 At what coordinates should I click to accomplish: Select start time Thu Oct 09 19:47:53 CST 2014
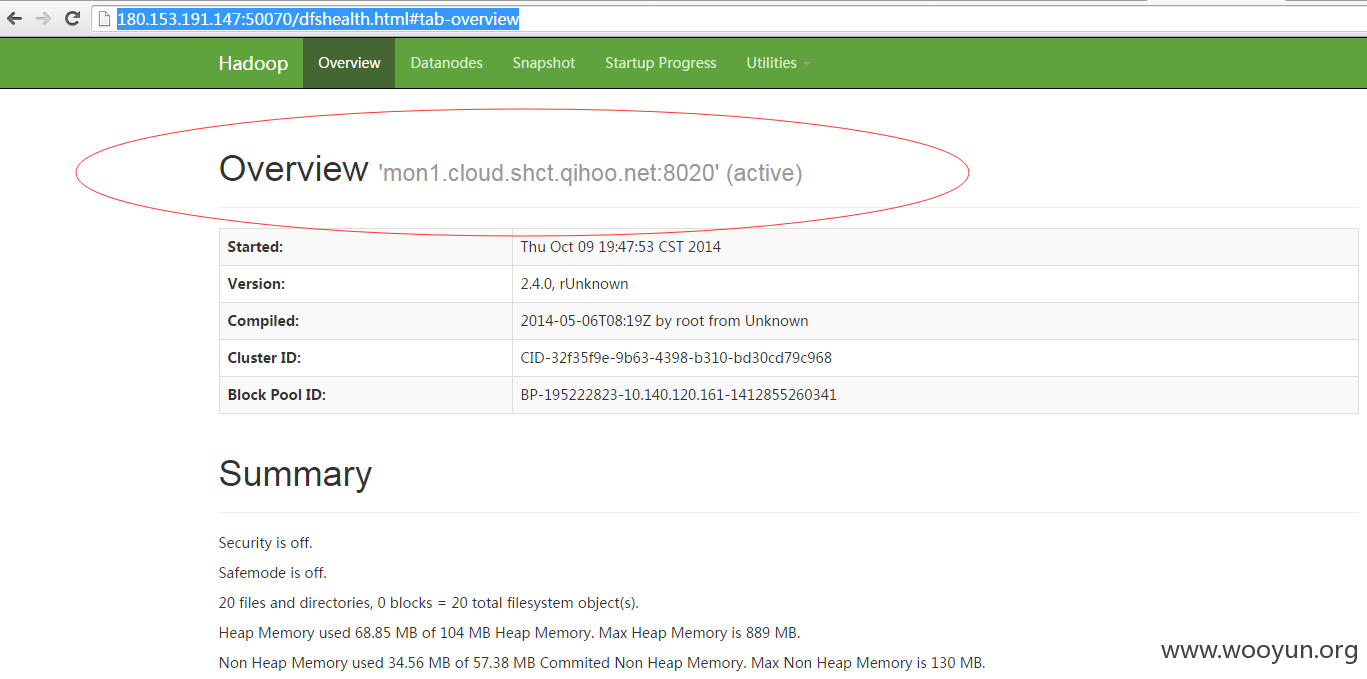[x=620, y=246]
